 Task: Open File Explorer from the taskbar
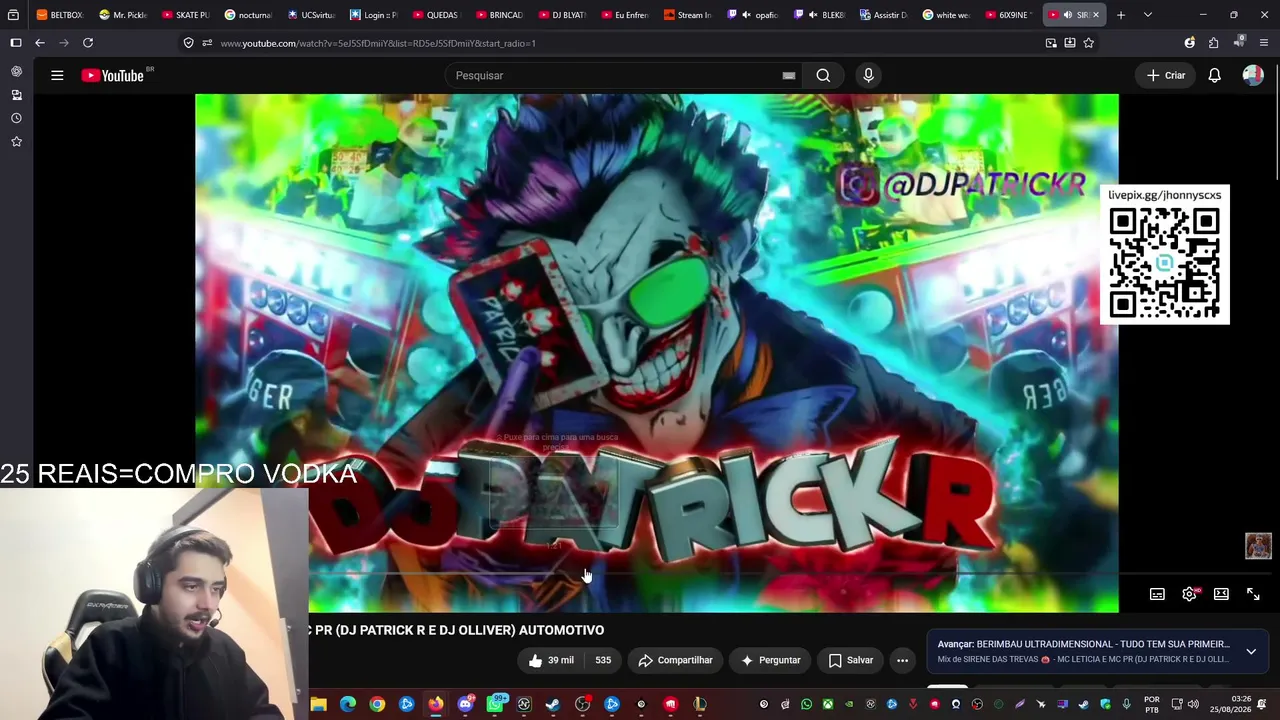(x=318, y=704)
